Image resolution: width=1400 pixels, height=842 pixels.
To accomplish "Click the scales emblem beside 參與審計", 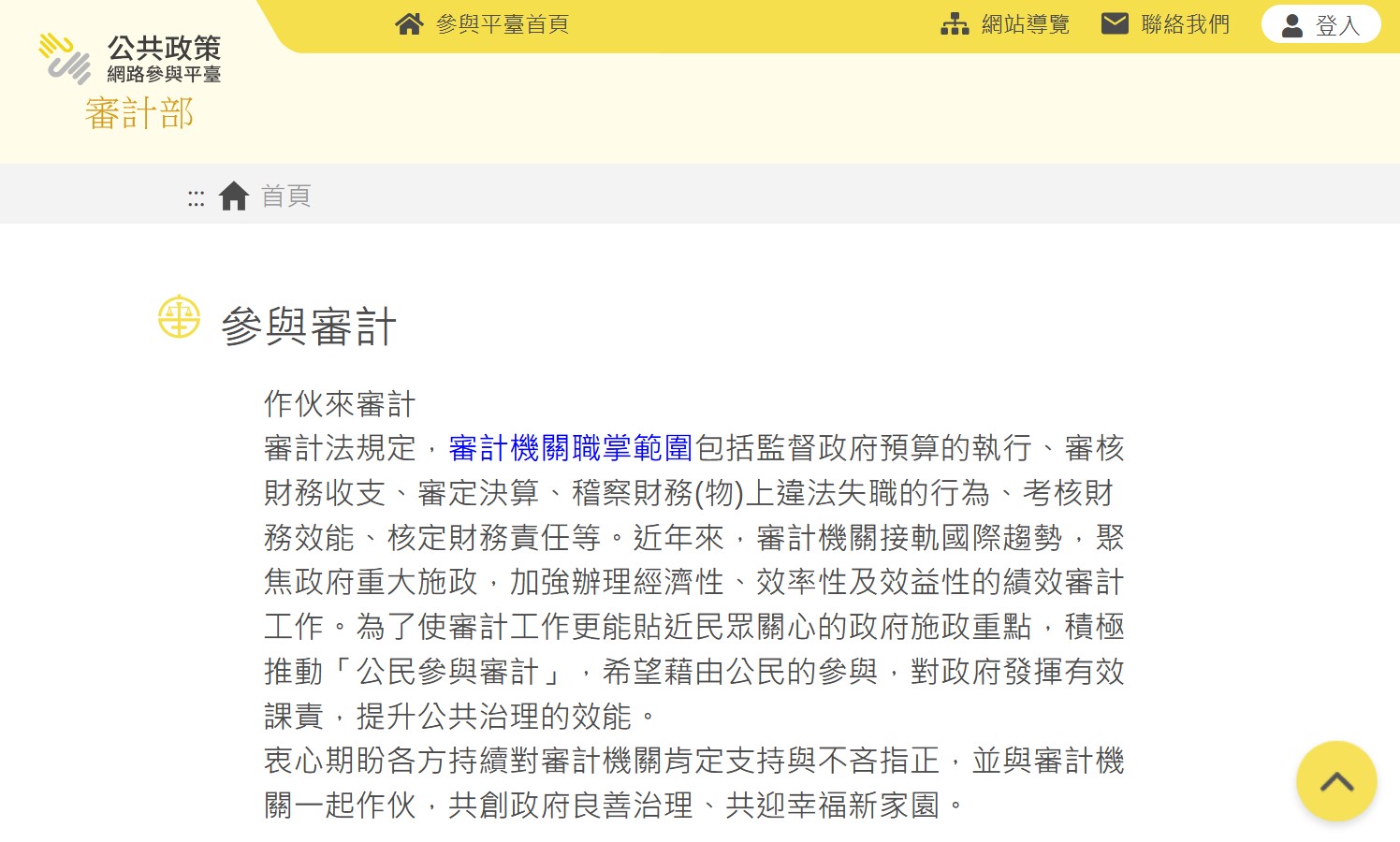I will tap(179, 317).
